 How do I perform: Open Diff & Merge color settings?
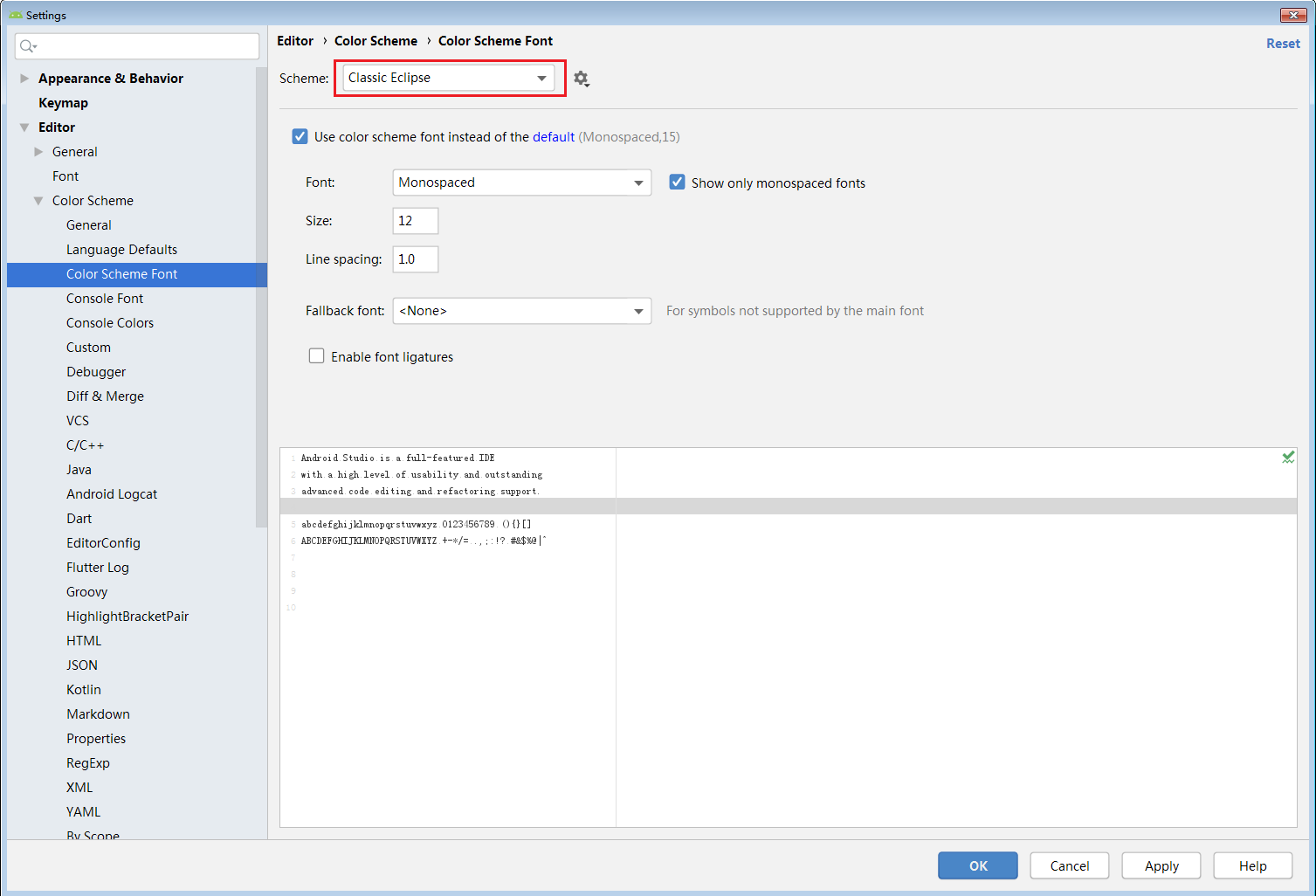(x=105, y=396)
